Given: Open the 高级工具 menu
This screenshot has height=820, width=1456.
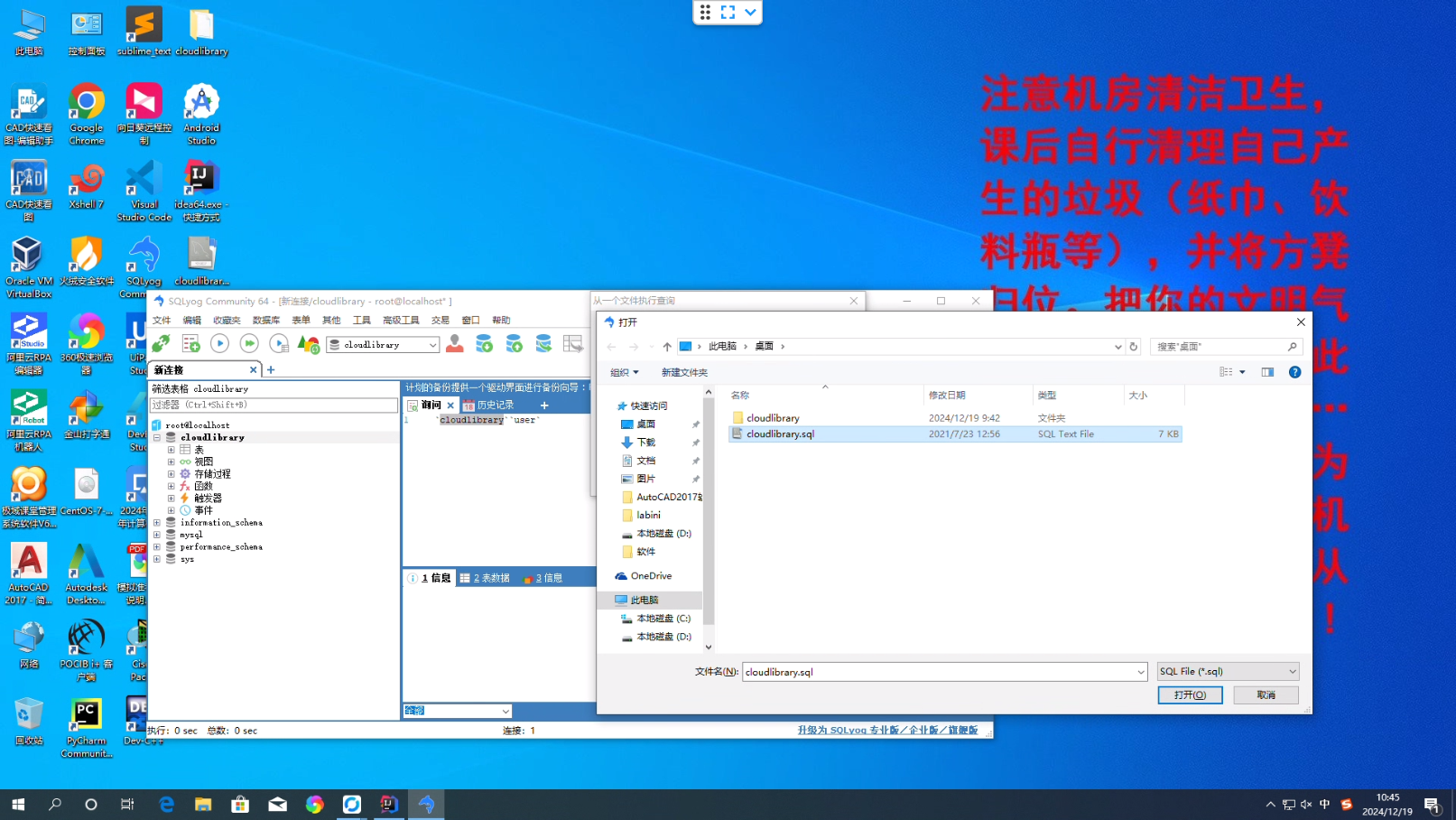Looking at the screenshot, I should tap(401, 321).
